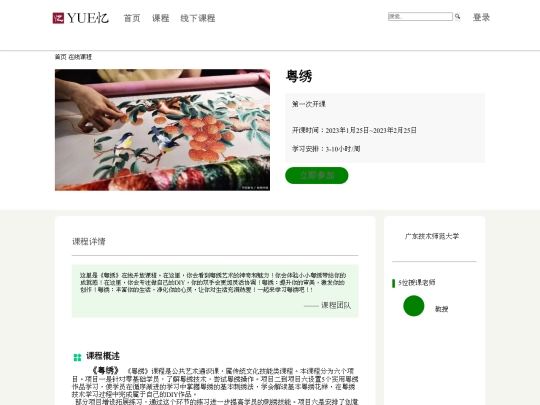Click the YUE忆 logo icon

click(58, 18)
